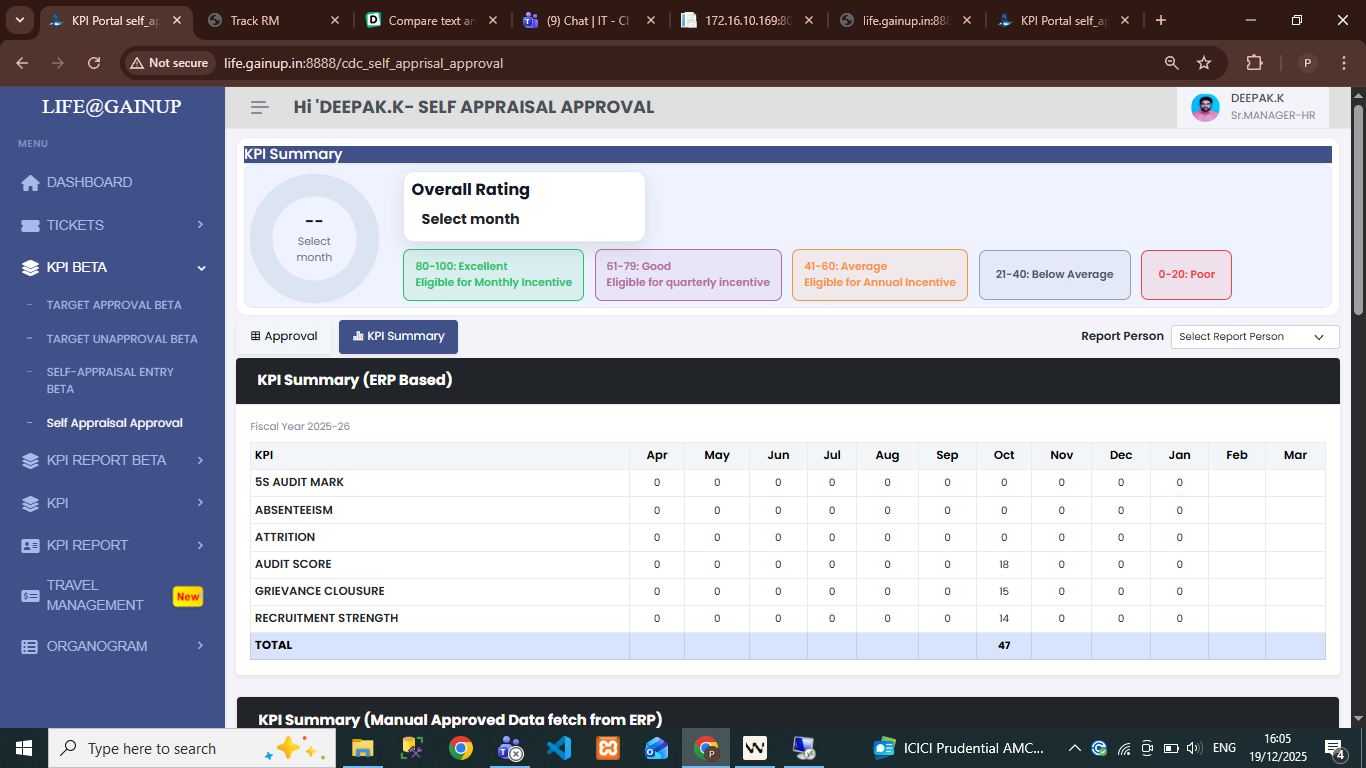This screenshot has width=1366, height=768.
Task: Reload the page using refresh icon
Action: pos(94,63)
